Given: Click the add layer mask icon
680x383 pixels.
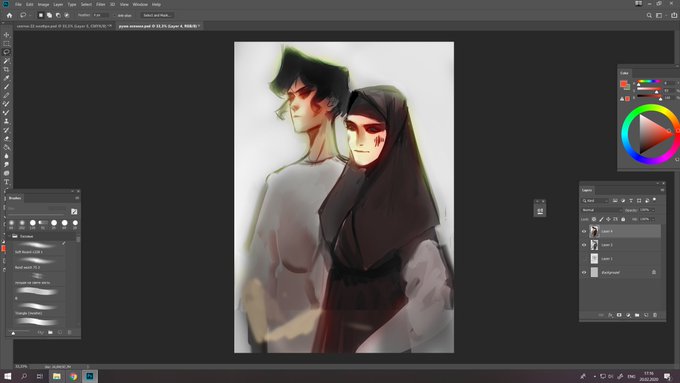Looking at the screenshot, I should [x=619, y=315].
